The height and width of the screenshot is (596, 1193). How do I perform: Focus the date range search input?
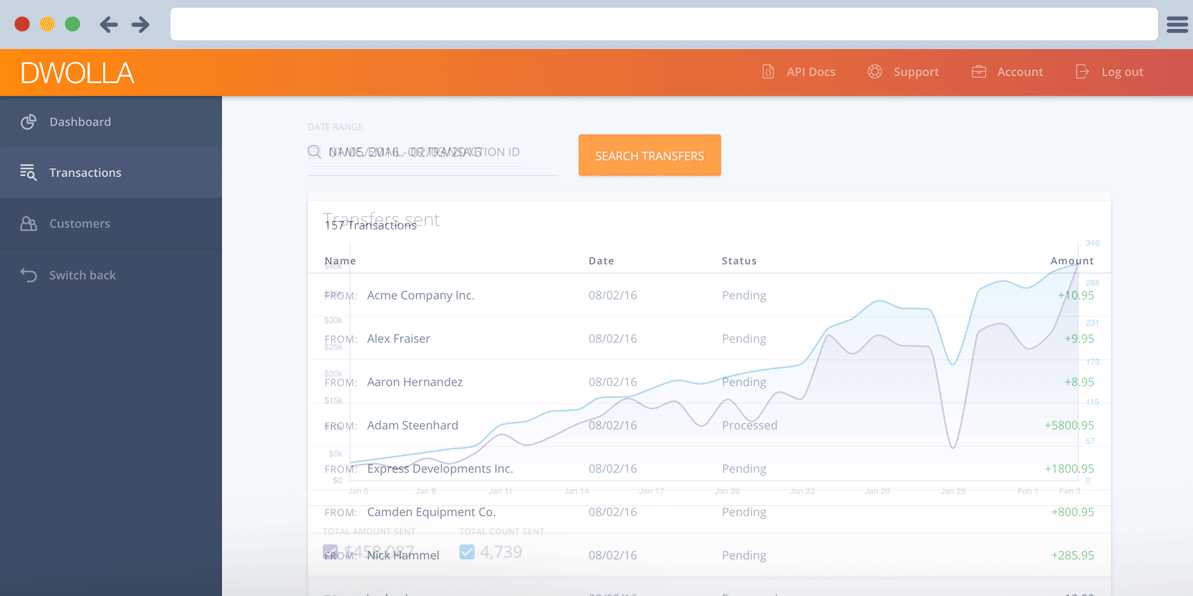432,155
